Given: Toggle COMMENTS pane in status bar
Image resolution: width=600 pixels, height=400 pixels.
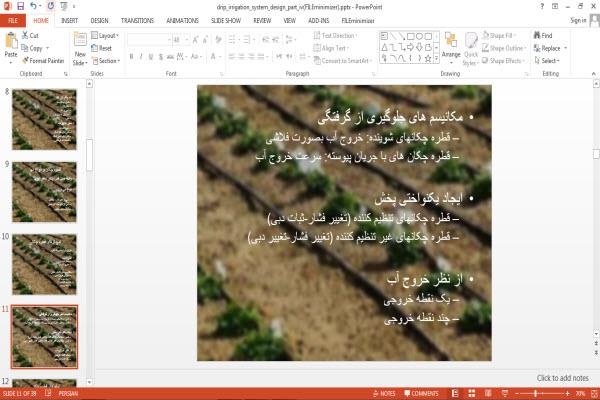Looking at the screenshot, I should click(421, 393).
